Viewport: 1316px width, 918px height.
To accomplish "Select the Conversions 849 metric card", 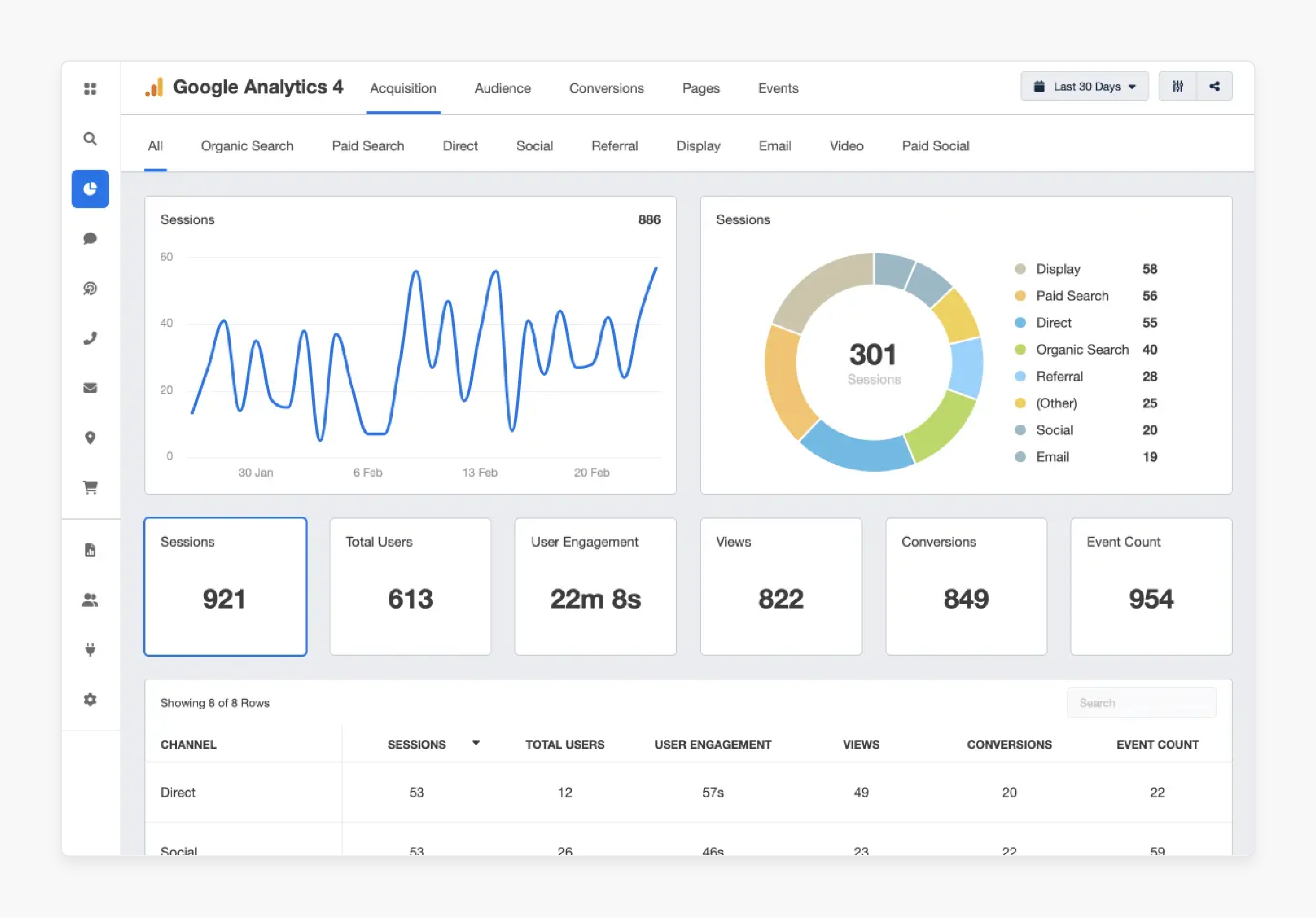I will (x=966, y=587).
